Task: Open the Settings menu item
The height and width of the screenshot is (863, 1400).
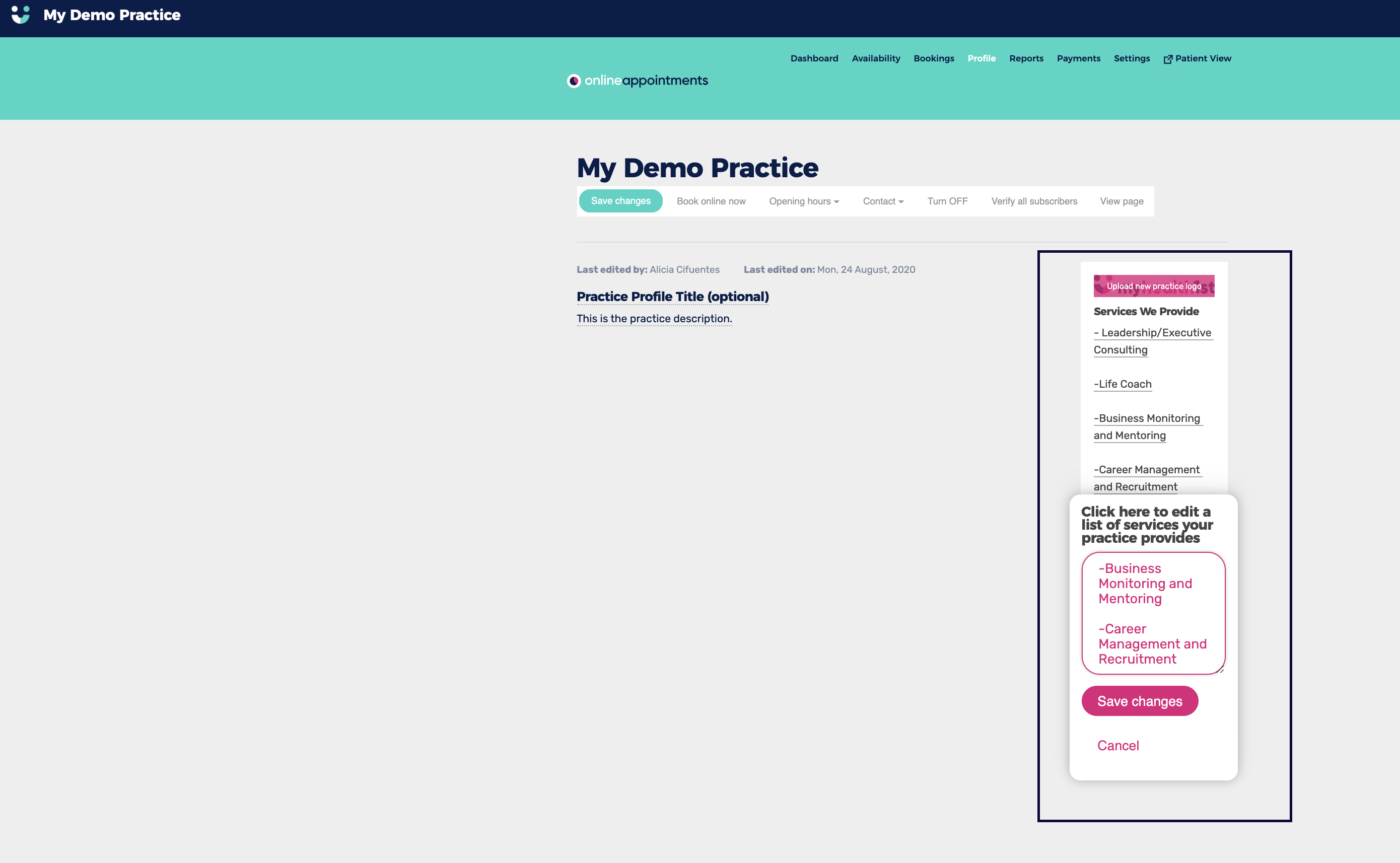Action: click(x=1131, y=58)
